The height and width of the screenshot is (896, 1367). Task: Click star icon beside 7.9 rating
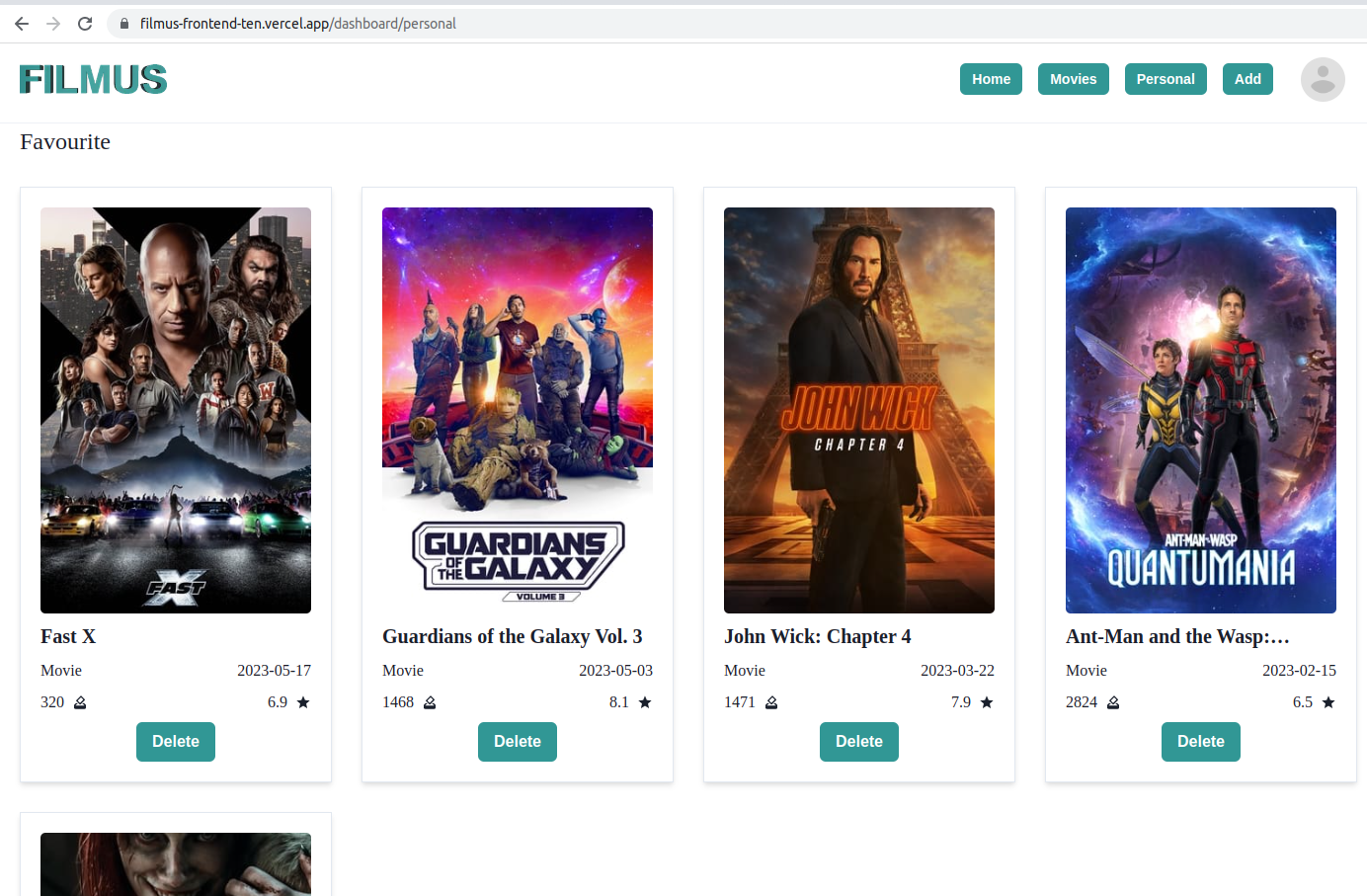tap(987, 702)
